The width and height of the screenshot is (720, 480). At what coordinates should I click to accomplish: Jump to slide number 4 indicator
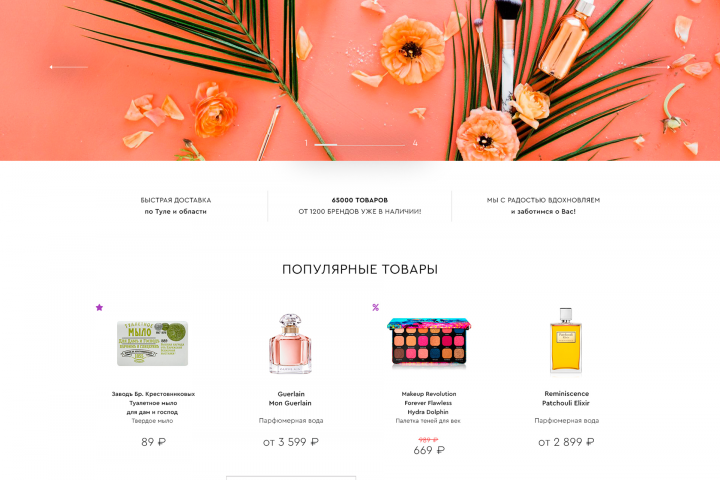[x=415, y=143]
